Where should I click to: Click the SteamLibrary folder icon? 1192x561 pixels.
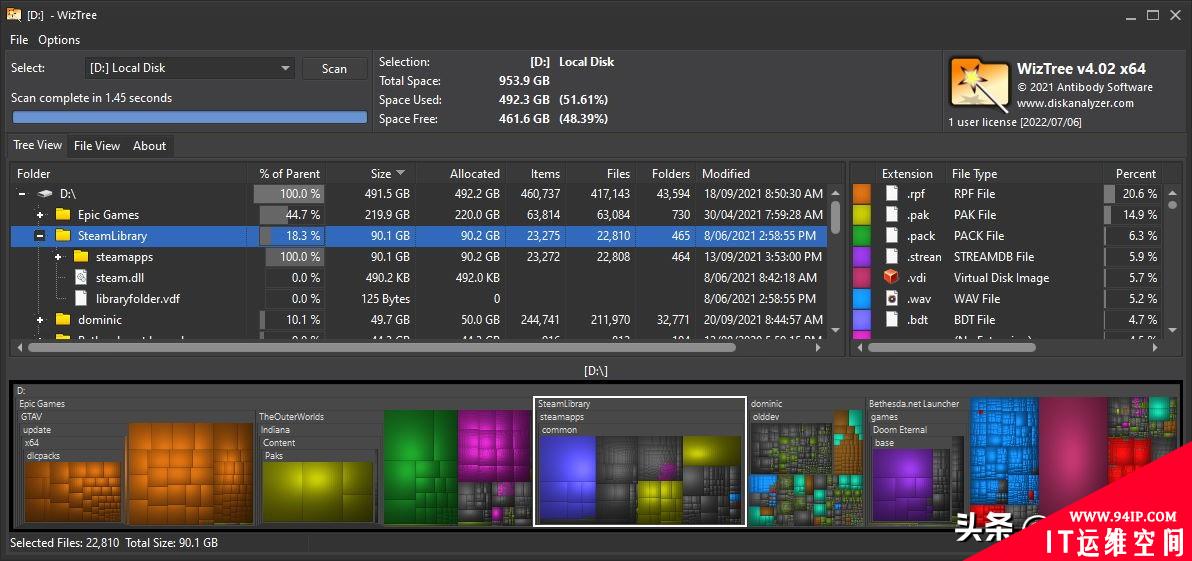63,236
